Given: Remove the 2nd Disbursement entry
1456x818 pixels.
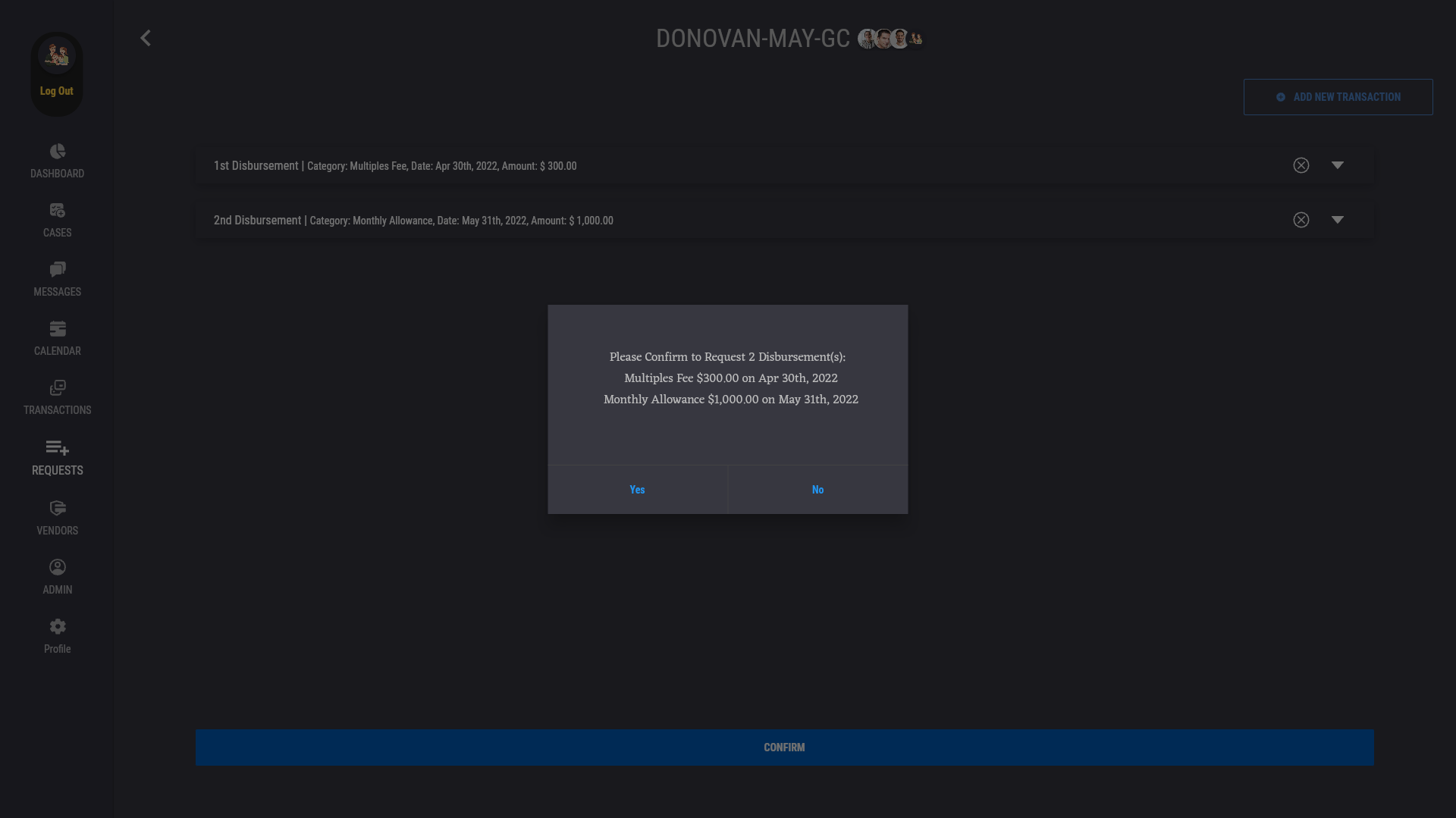Looking at the screenshot, I should coord(1301,220).
